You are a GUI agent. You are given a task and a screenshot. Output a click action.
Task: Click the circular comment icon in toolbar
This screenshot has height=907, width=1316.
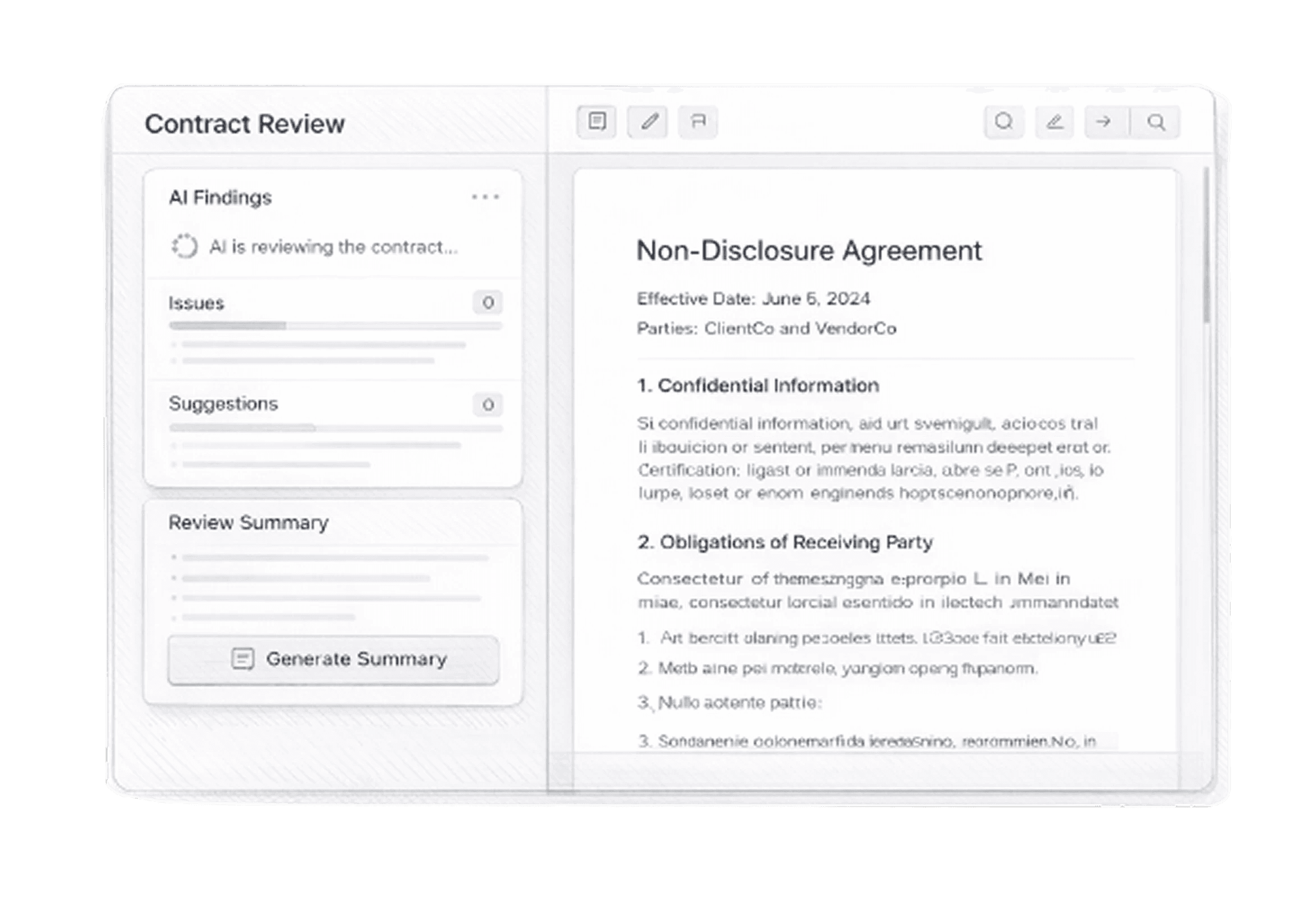[x=1004, y=122]
